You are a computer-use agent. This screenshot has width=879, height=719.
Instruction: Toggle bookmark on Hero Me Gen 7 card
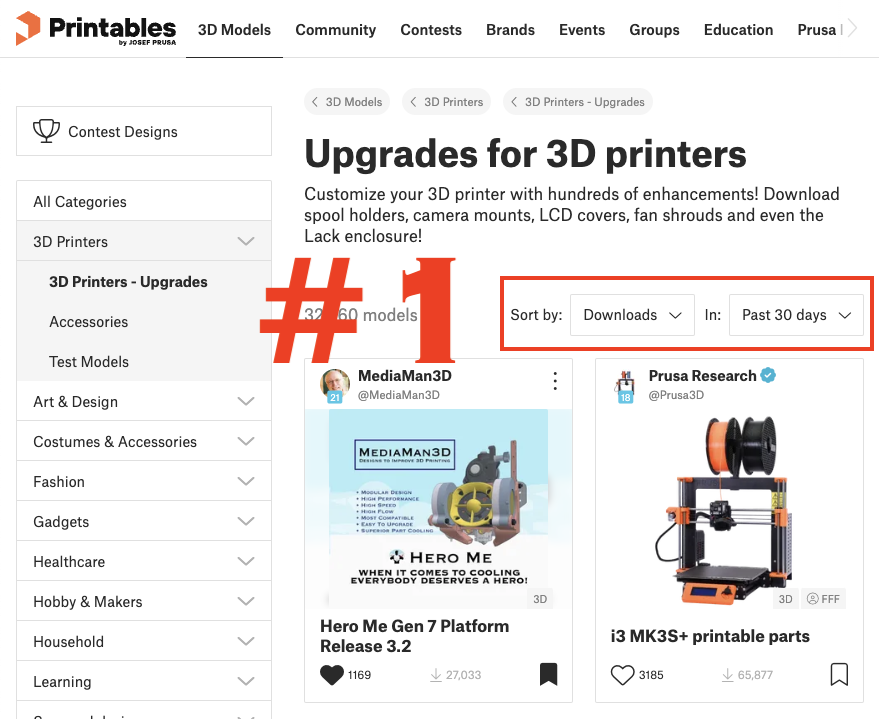[548, 674]
